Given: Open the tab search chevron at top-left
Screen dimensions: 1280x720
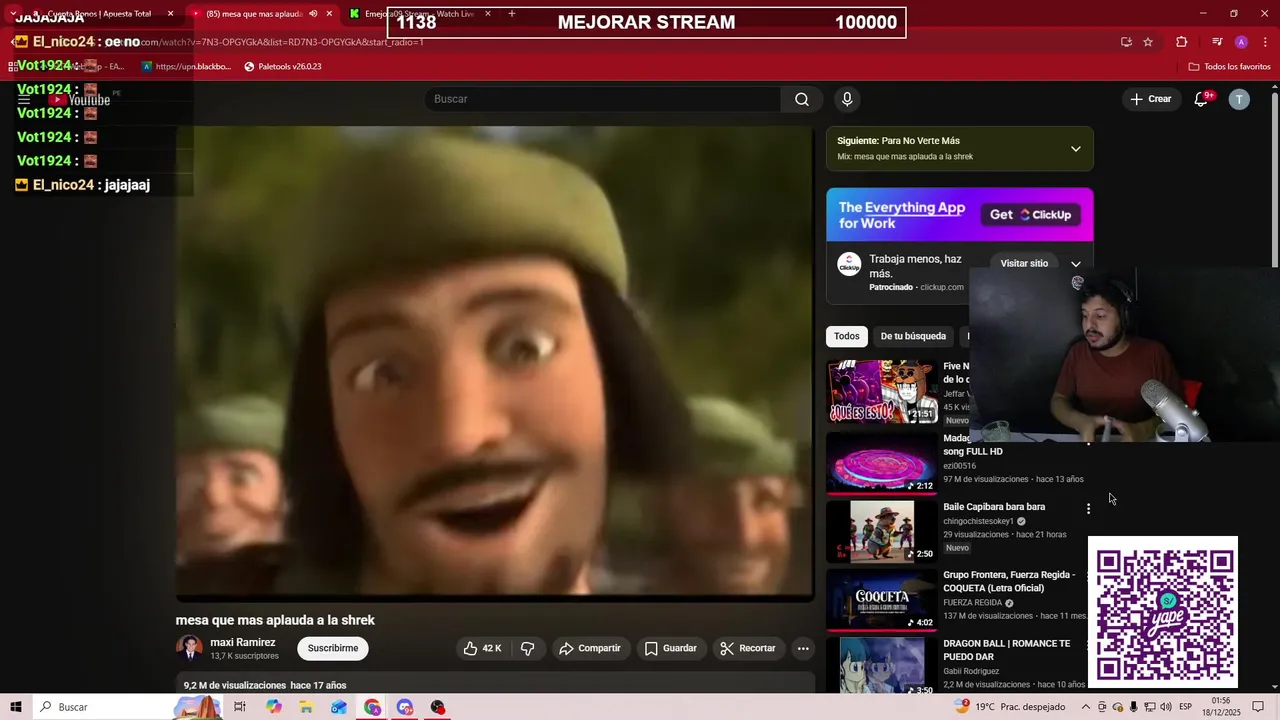Looking at the screenshot, I should (13, 14).
